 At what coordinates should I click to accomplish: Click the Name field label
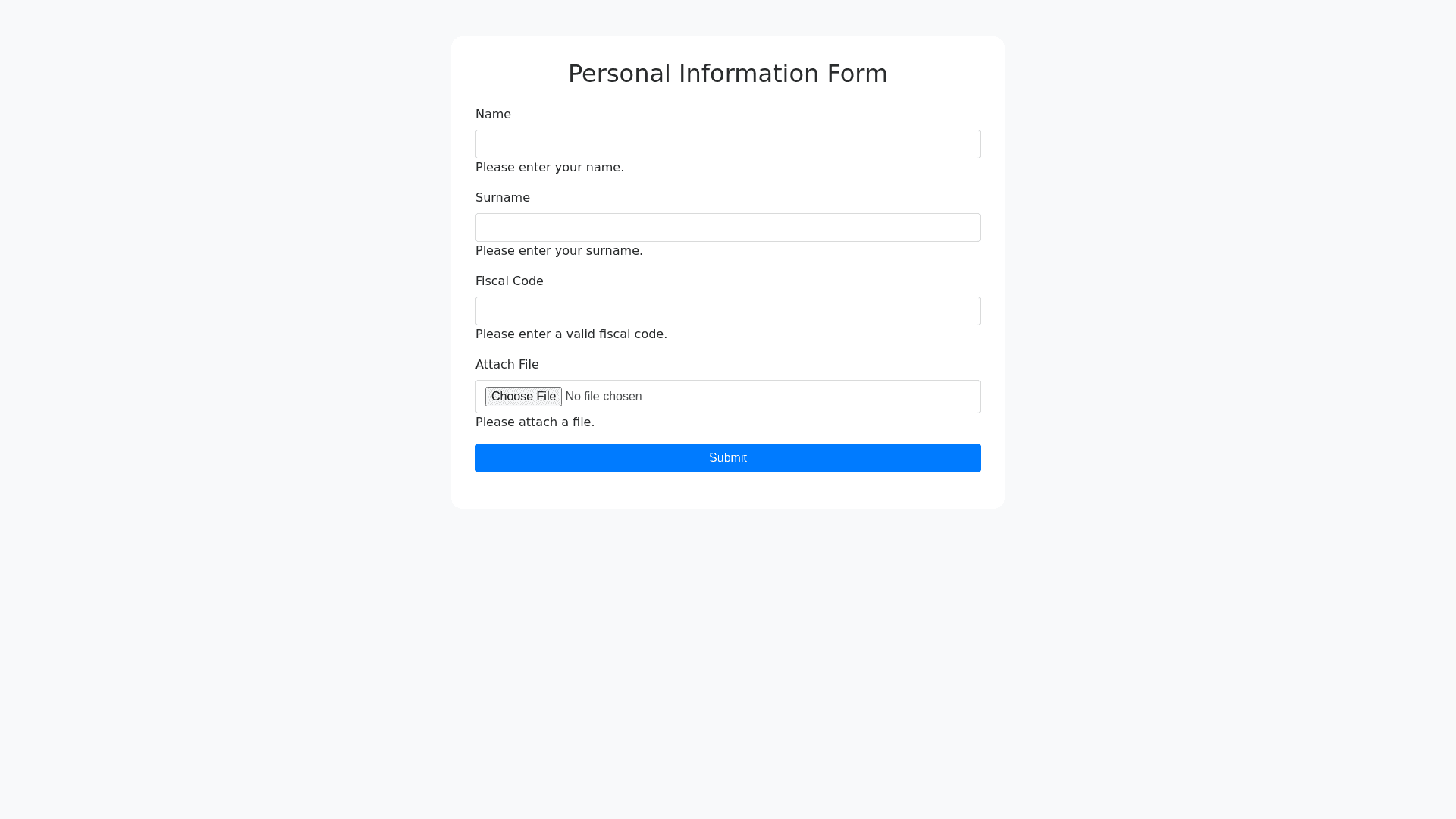pos(493,115)
